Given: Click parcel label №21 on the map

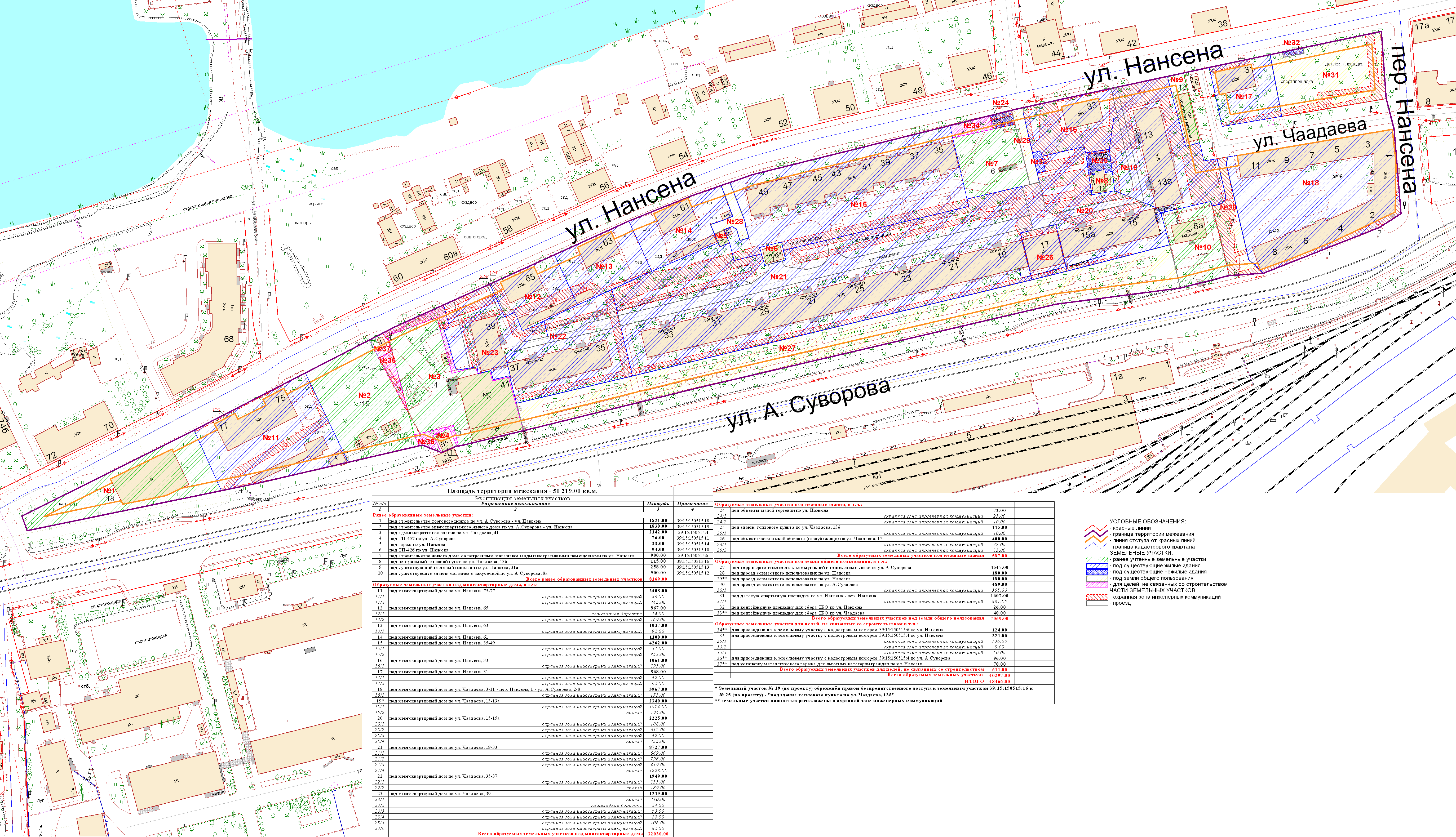Looking at the screenshot, I should coord(778,277).
